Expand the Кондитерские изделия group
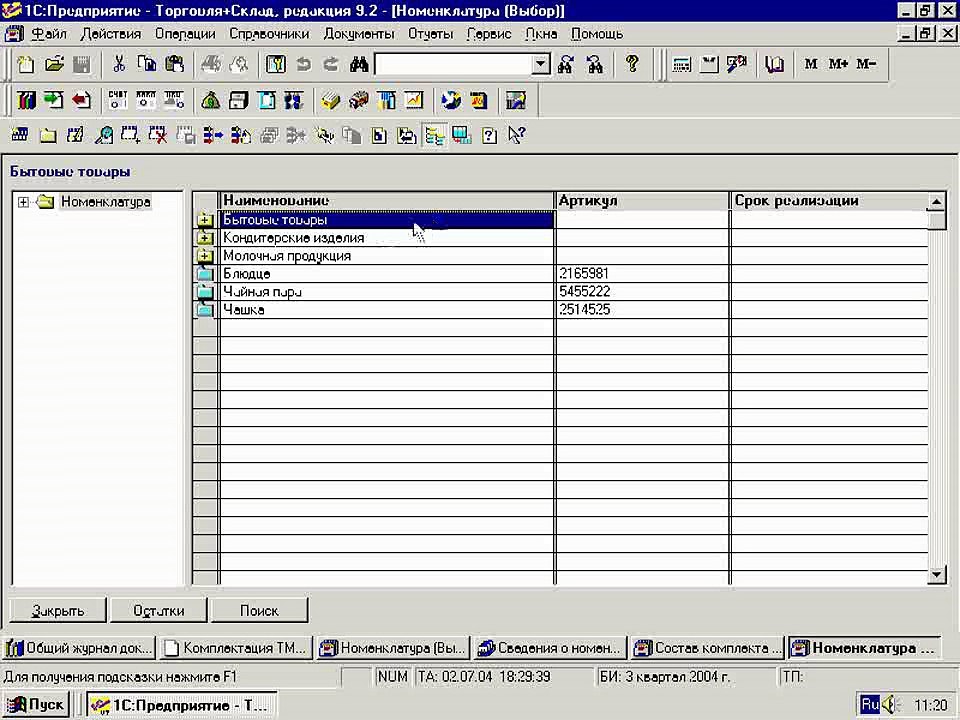Viewport: 960px width, 720px height. click(x=204, y=238)
